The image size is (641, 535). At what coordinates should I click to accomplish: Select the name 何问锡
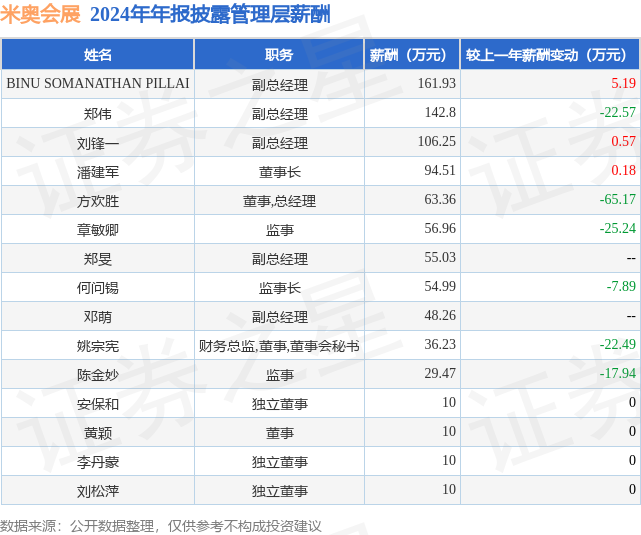coord(98,288)
